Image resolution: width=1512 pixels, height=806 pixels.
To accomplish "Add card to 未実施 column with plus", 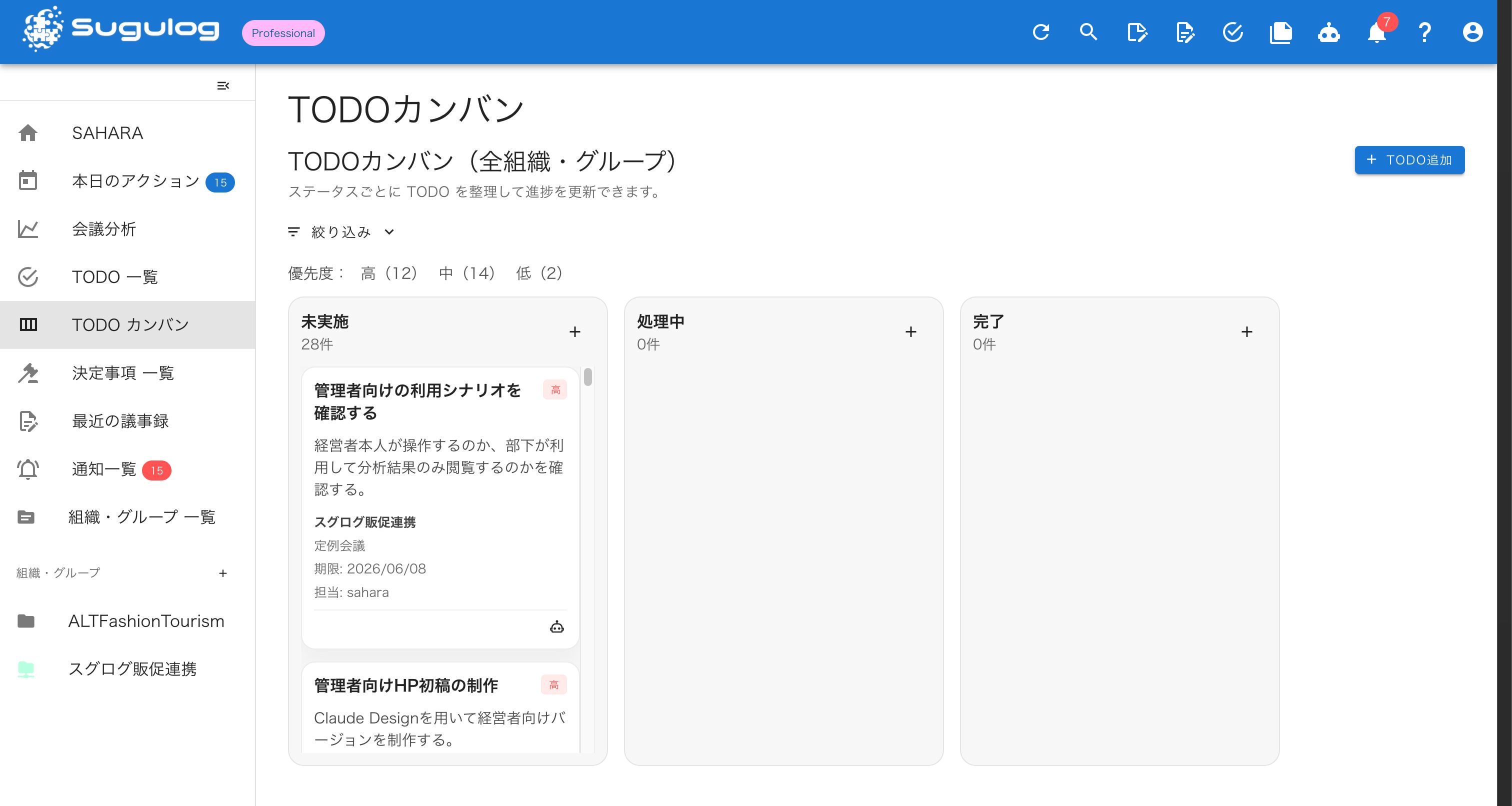I will click(574, 332).
